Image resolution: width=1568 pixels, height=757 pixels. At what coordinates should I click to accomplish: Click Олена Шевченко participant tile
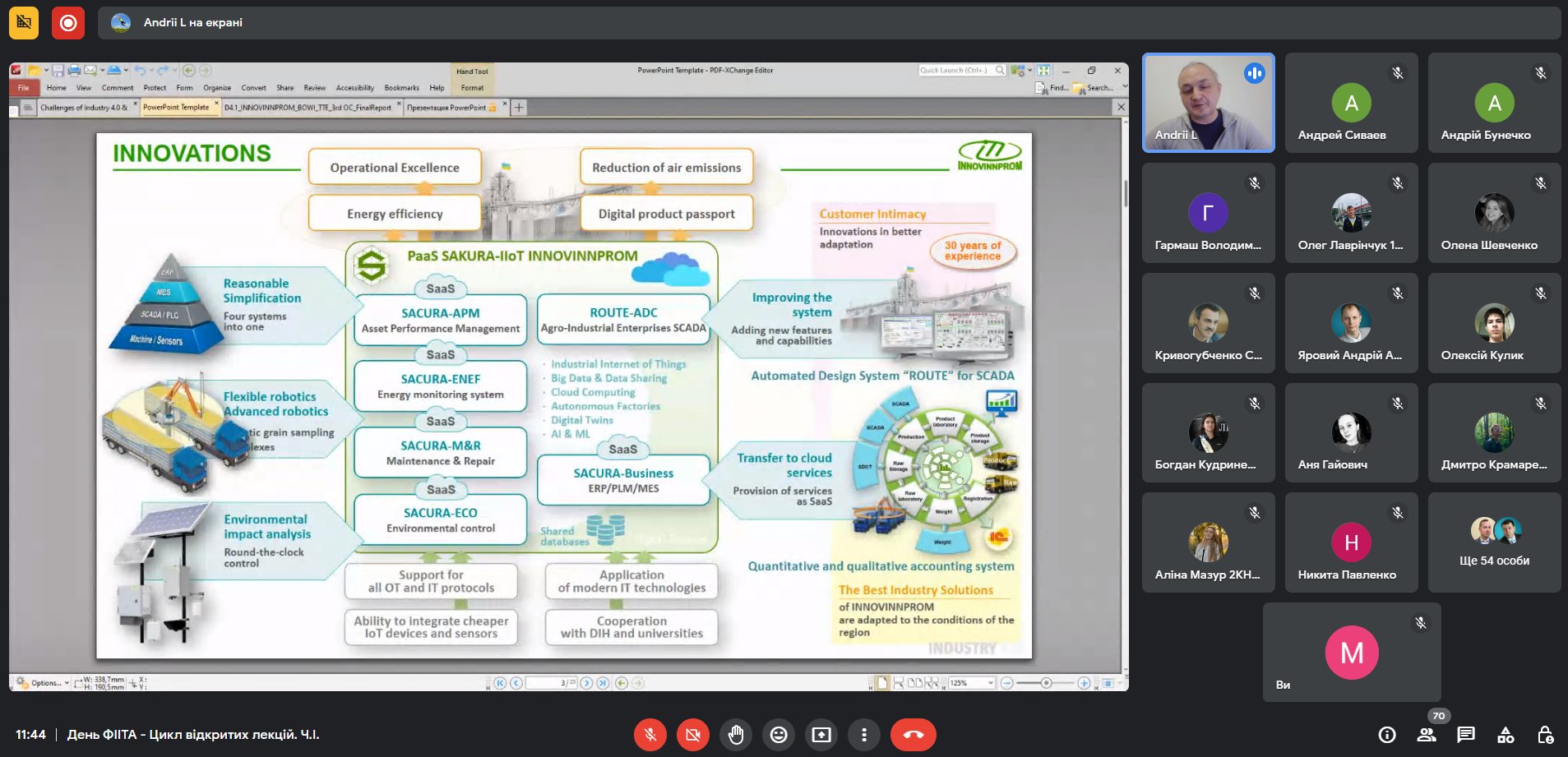1495,212
